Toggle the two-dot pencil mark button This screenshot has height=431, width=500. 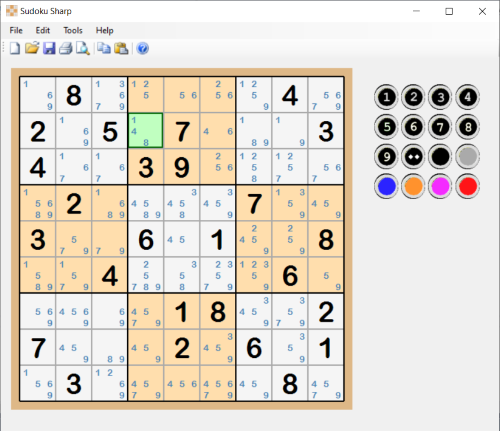tap(413, 156)
